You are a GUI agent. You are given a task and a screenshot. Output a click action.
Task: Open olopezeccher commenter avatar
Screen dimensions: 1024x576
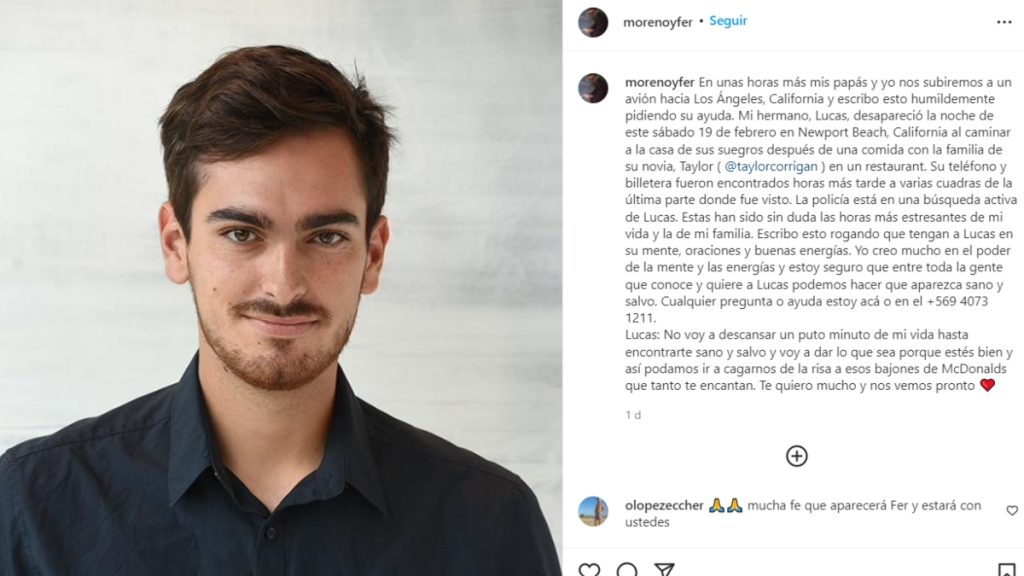click(593, 511)
